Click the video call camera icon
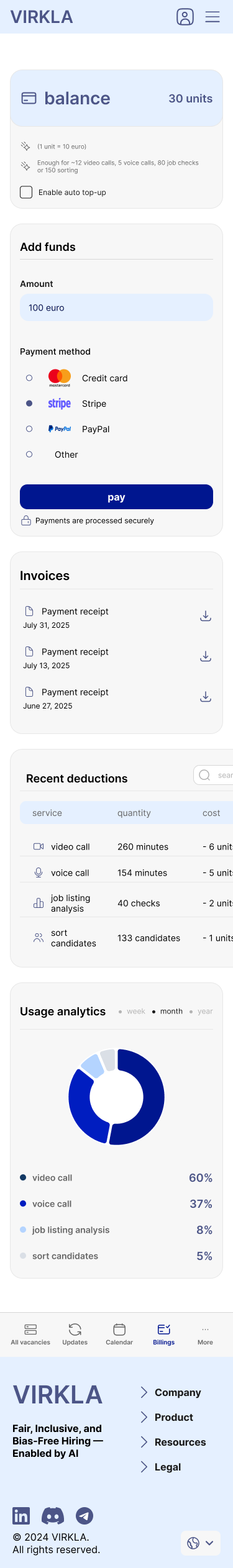Screen dimensions: 233x1568 coord(39,846)
